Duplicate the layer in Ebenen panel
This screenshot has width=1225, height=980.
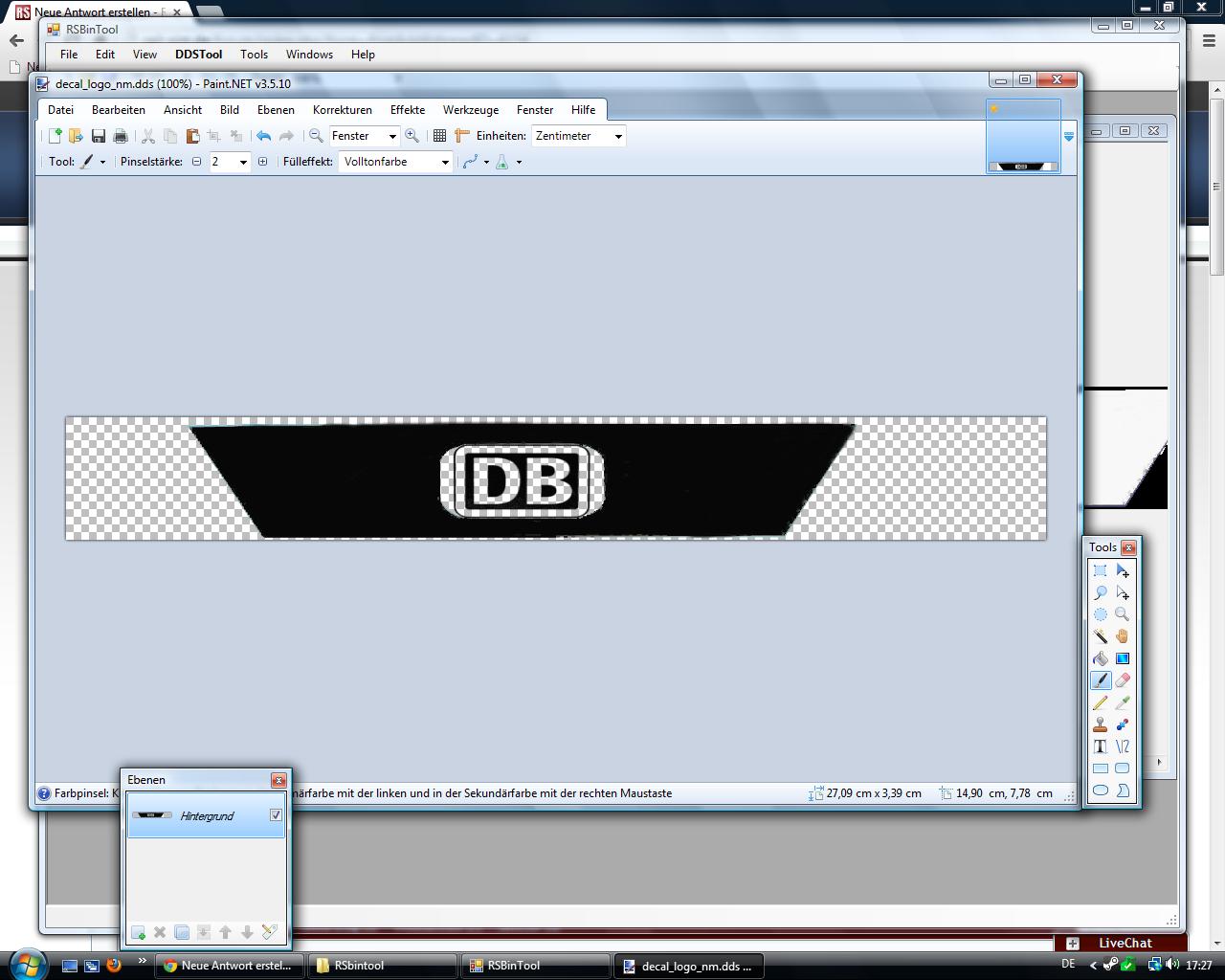[x=182, y=932]
